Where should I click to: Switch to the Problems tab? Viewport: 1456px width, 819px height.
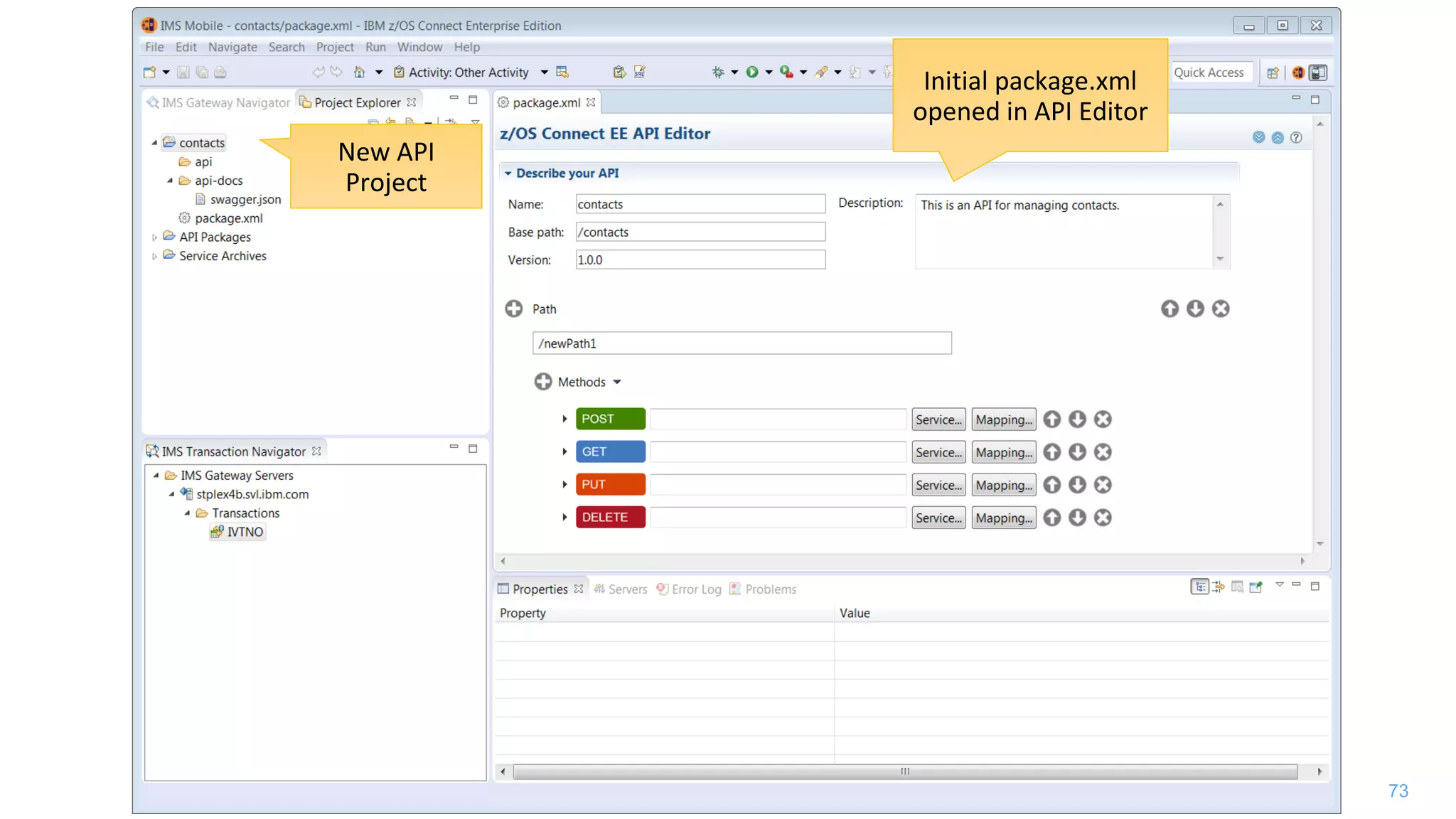click(x=763, y=589)
